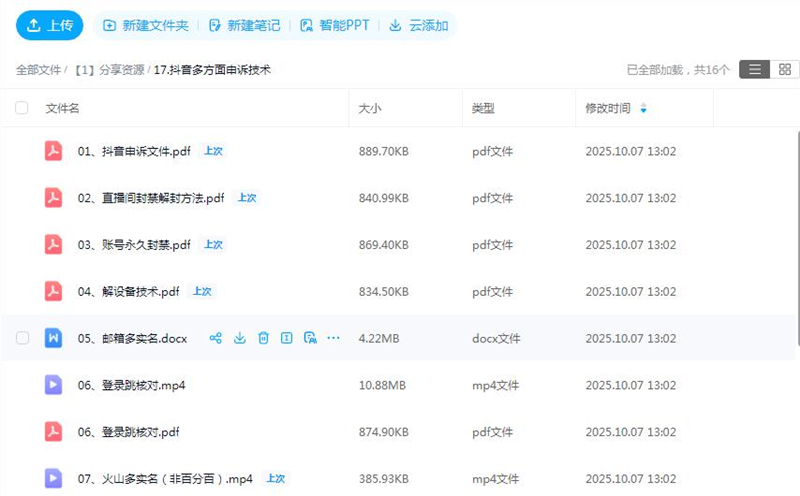
Task: Go to 全部文件 breadcrumb
Action: pos(38,70)
